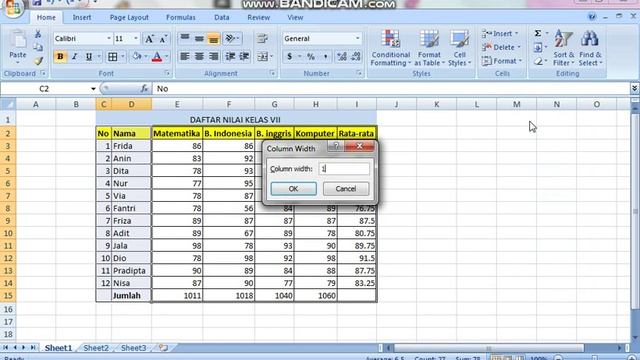
Task: Toggle Align Text Left
Action: pyautogui.click(x=185, y=56)
